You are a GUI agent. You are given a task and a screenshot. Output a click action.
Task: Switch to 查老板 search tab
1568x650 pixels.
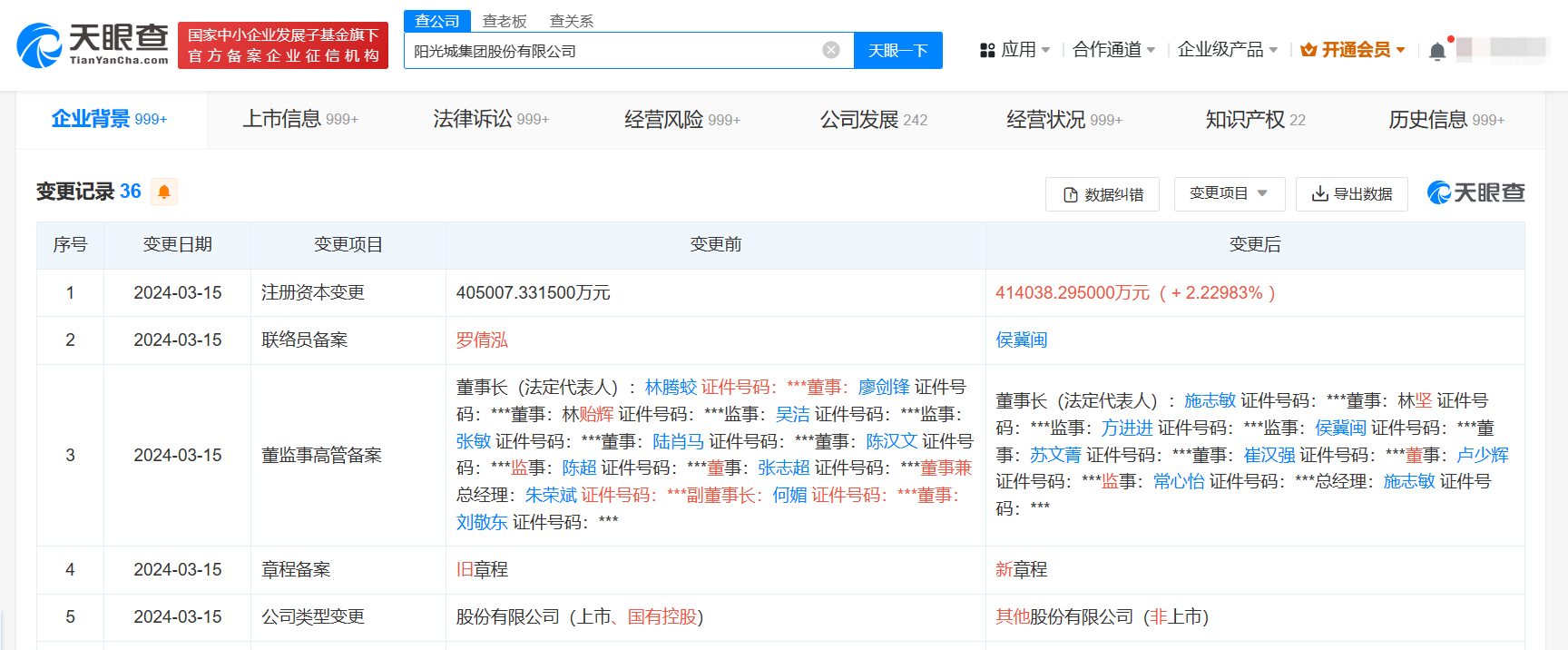505,21
